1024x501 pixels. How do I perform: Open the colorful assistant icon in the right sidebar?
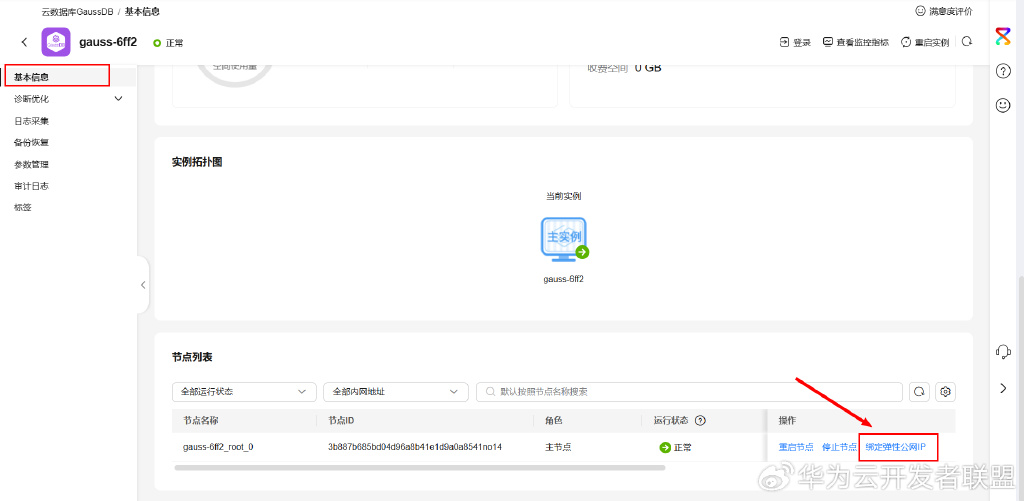coord(1003,37)
